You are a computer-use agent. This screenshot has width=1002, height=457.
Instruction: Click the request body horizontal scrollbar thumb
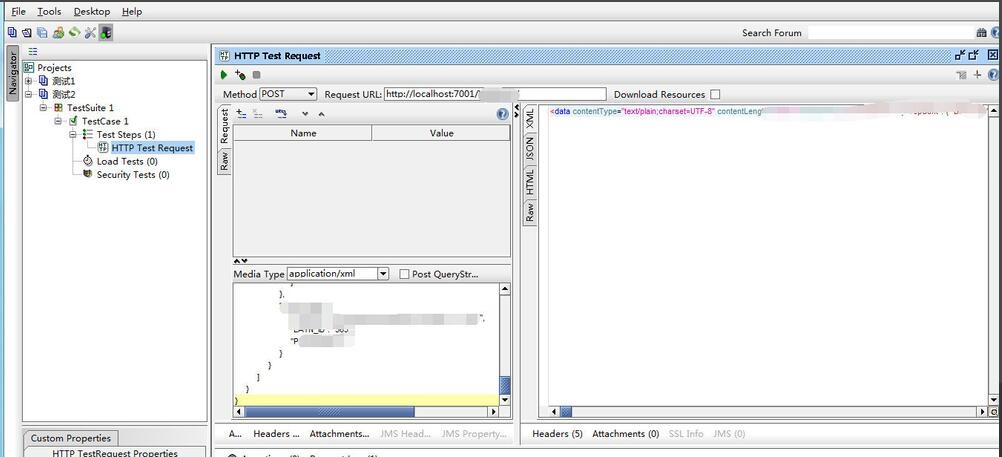tap(330, 412)
